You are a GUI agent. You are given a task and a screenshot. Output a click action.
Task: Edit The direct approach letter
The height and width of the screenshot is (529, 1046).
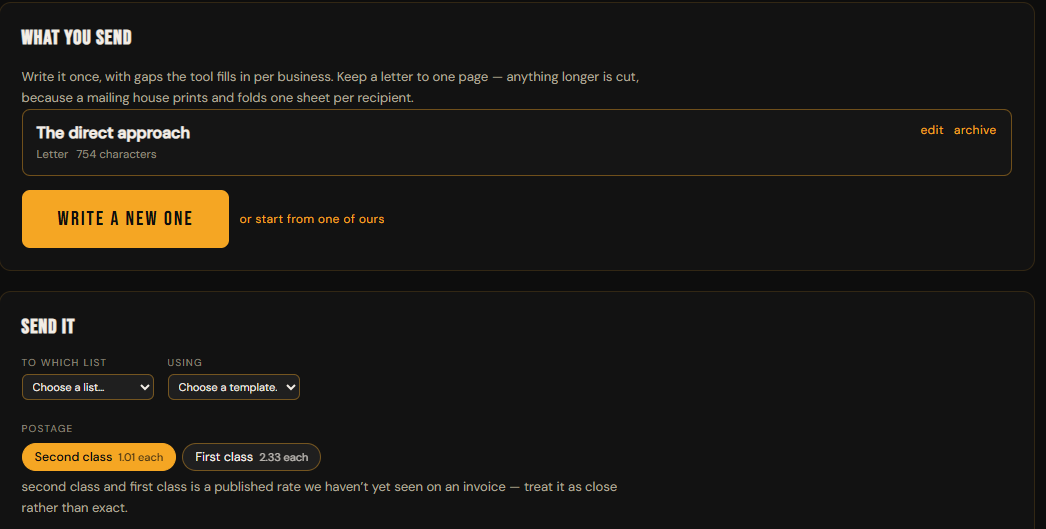point(931,130)
